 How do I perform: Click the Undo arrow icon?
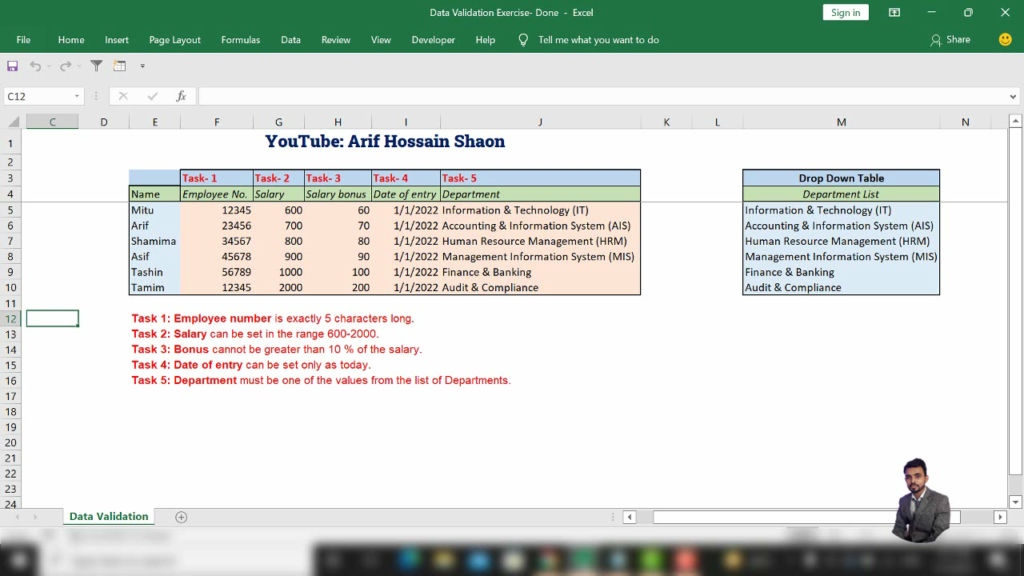click(35, 66)
